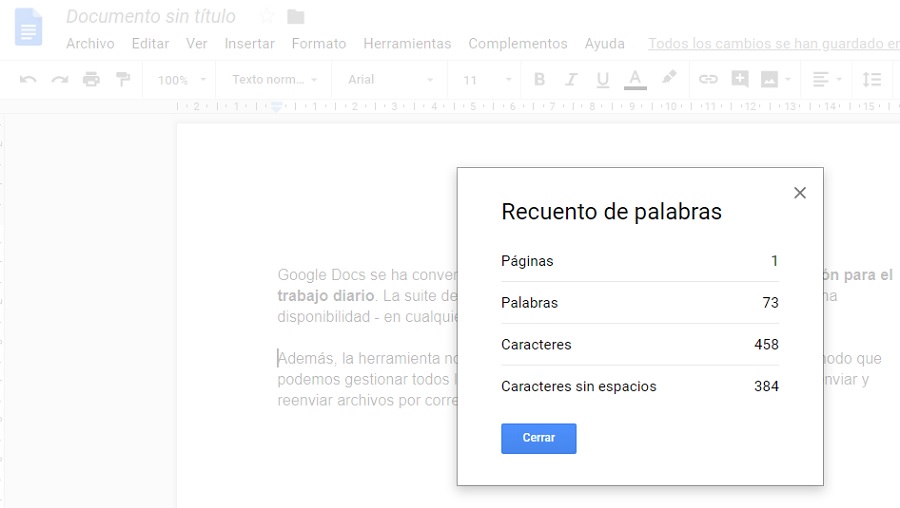Screen dimensions: 900x508
Task: Insert a link with chain icon
Action: [x=708, y=80]
